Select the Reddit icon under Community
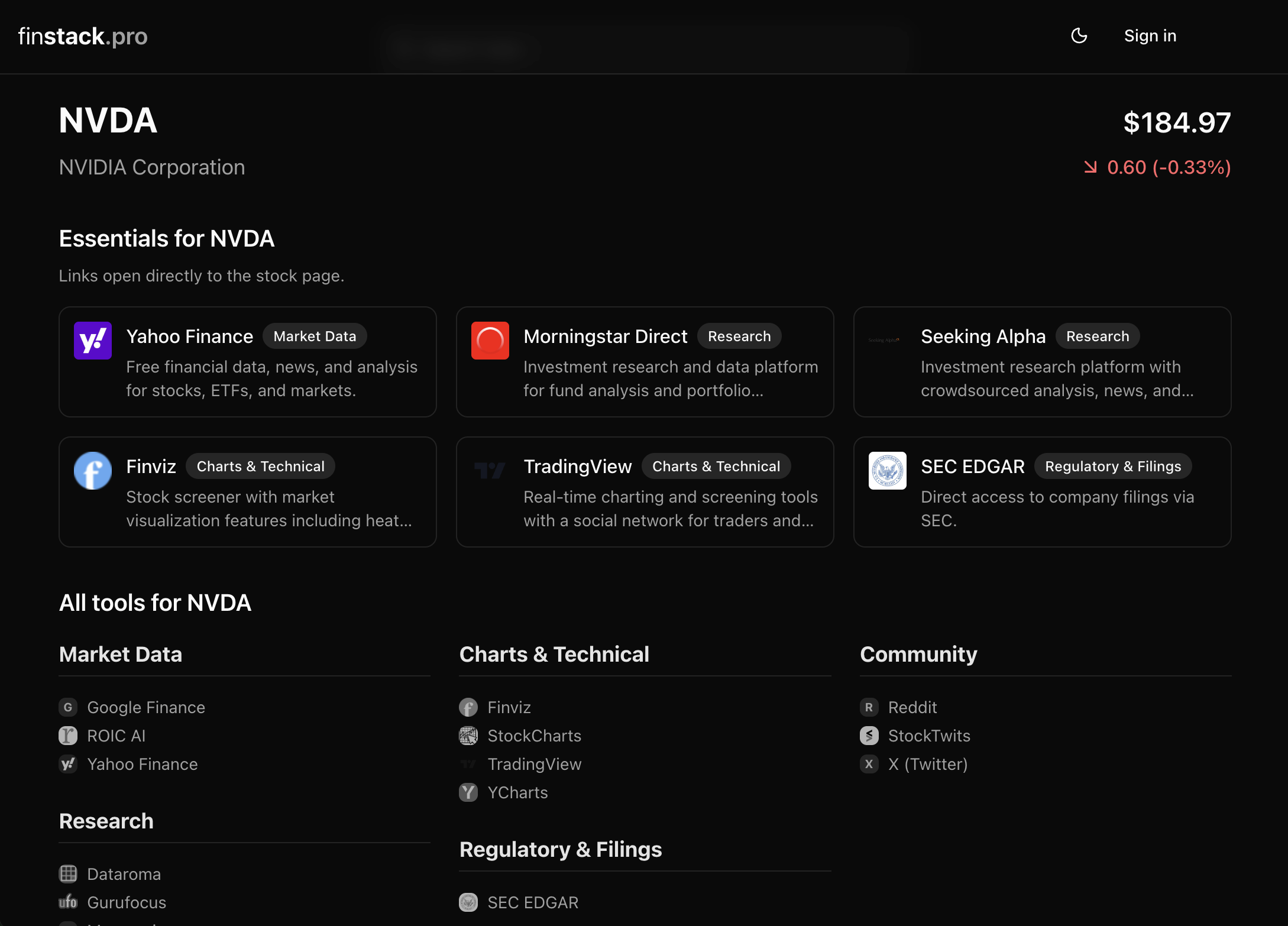1288x926 pixels. click(869, 707)
